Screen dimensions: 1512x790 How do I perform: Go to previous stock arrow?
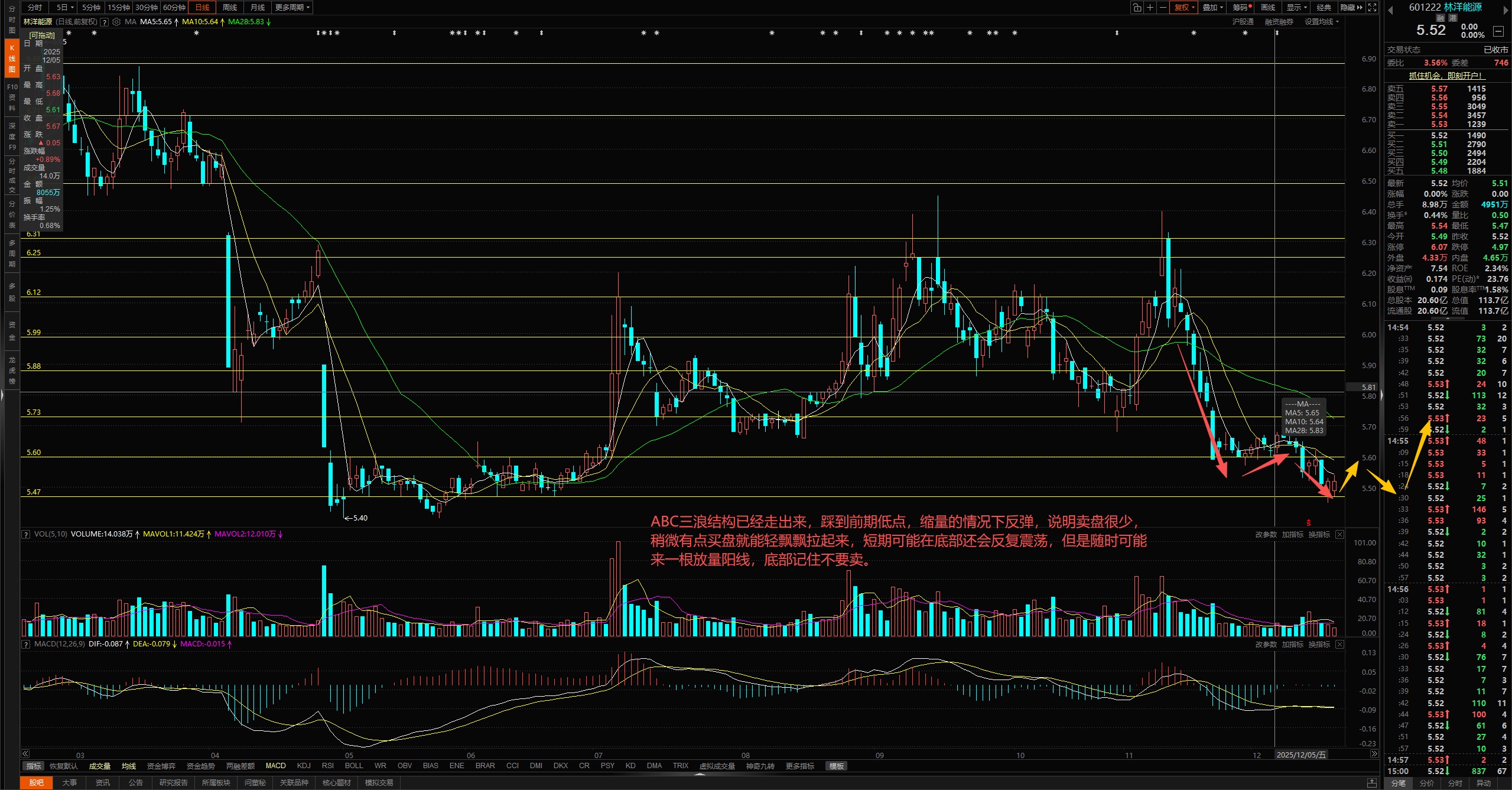(x=1390, y=9)
